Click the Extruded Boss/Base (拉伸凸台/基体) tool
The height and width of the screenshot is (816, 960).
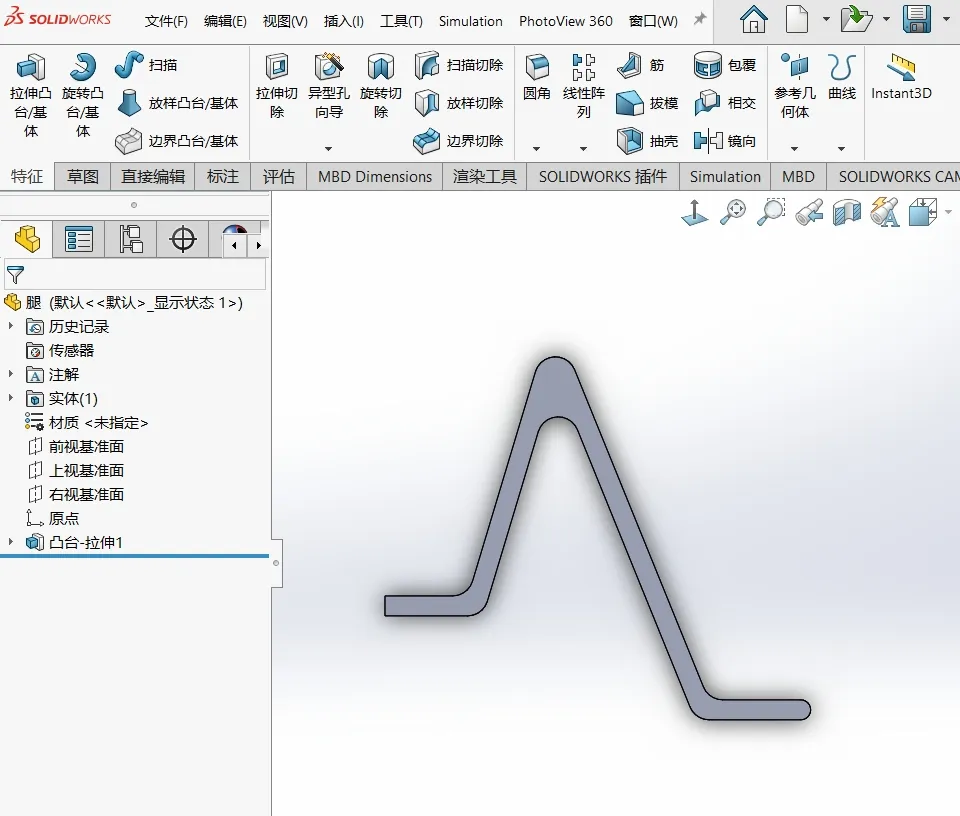(x=31, y=95)
